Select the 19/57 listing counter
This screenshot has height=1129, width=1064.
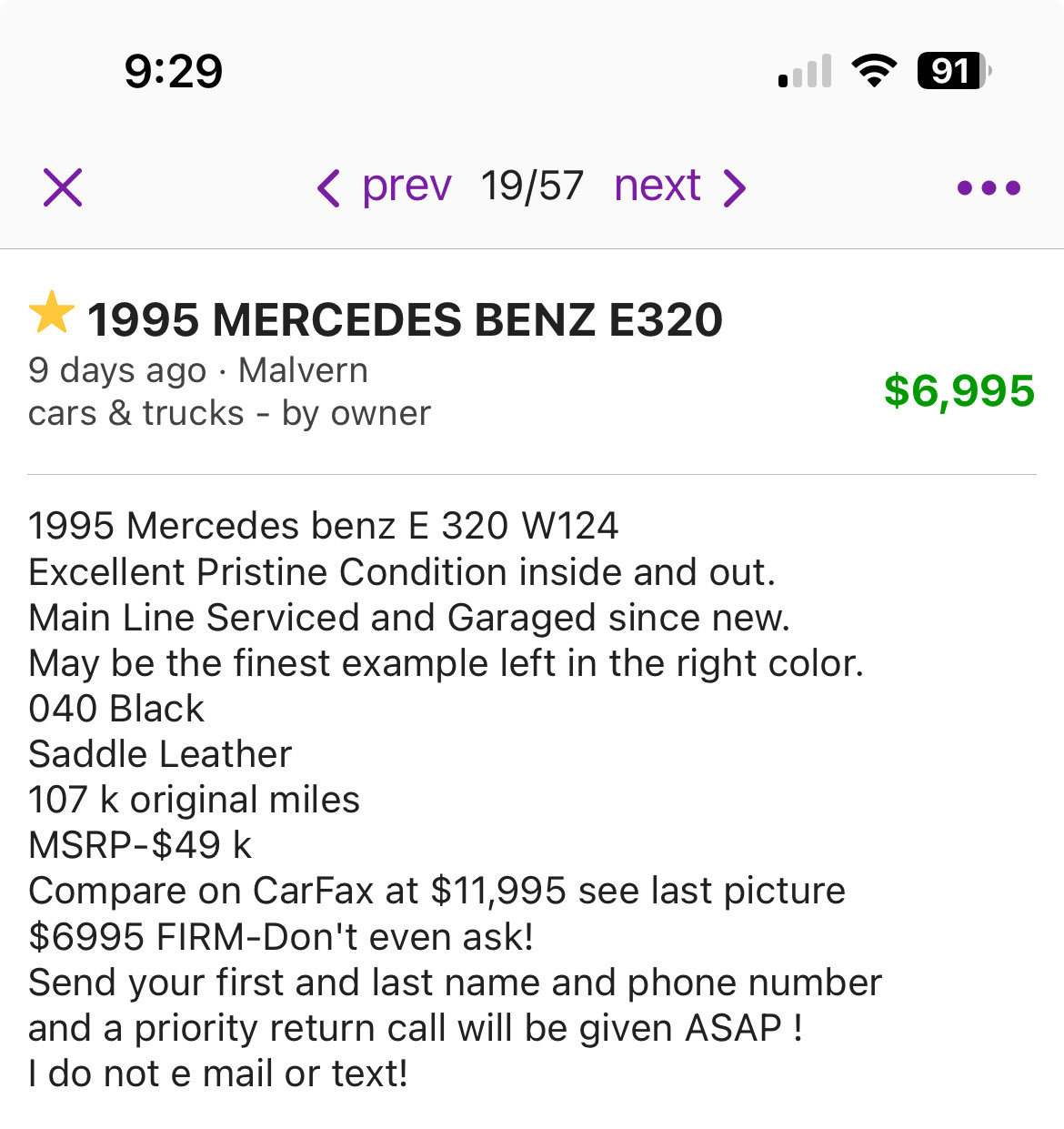point(532,186)
